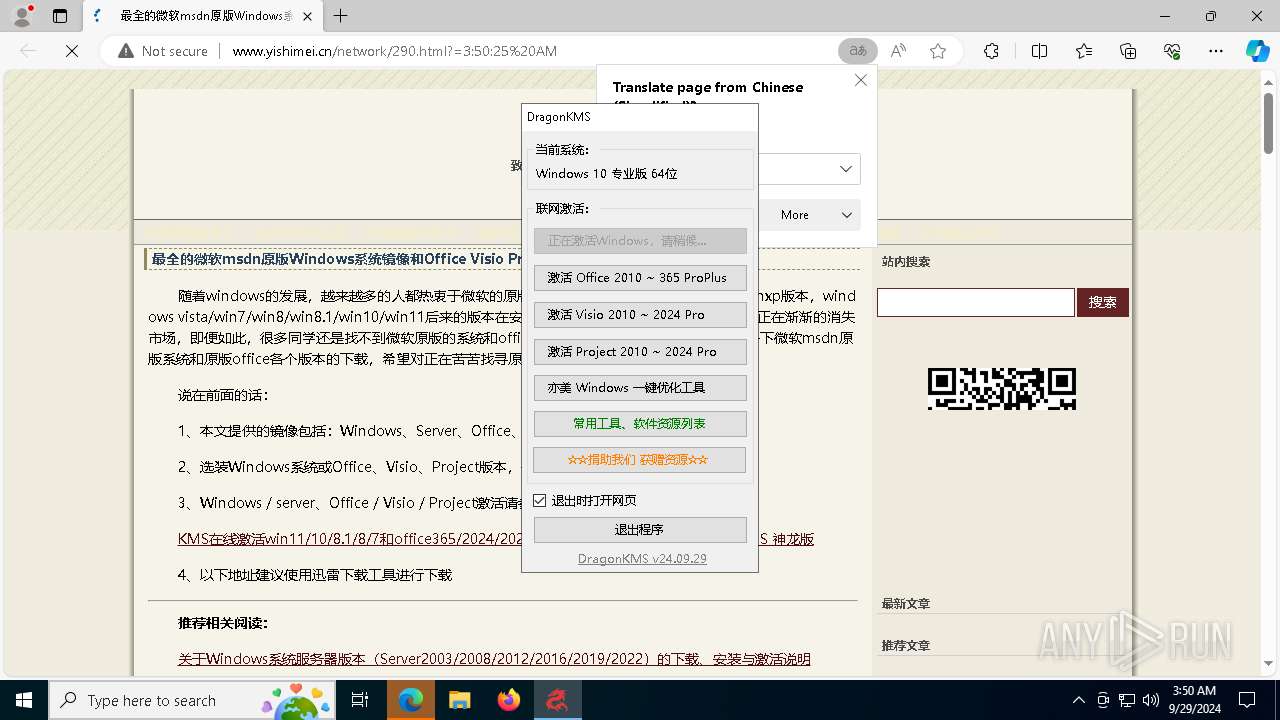Click the volume tray icon
The height and width of the screenshot is (720, 1280).
[1151, 700]
